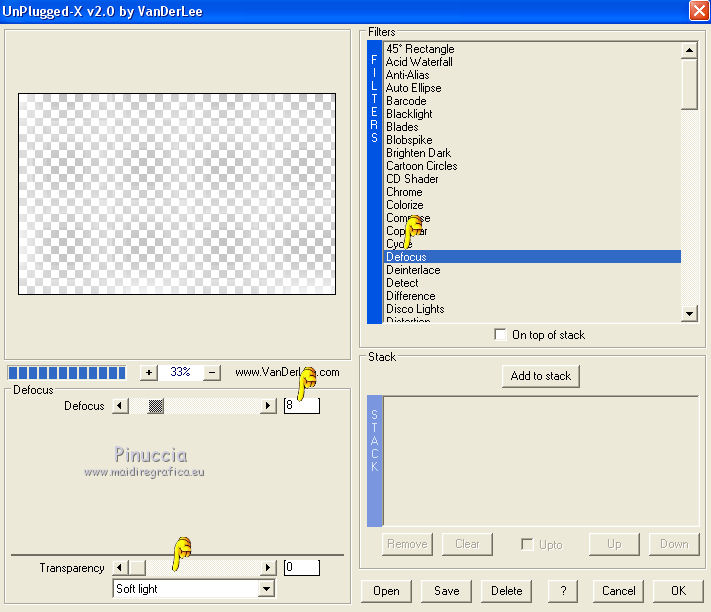The height and width of the screenshot is (612, 711).
Task: Click the Transparency value field showing 0
Action: (302, 567)
